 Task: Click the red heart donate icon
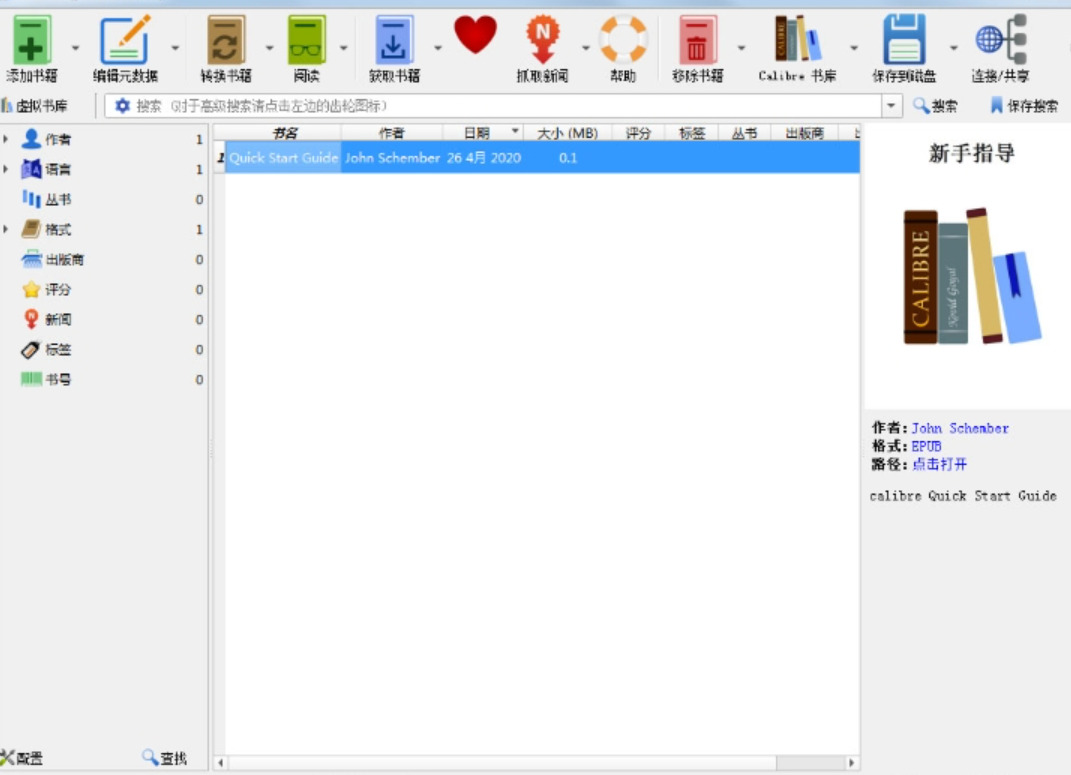click(475, 36)
